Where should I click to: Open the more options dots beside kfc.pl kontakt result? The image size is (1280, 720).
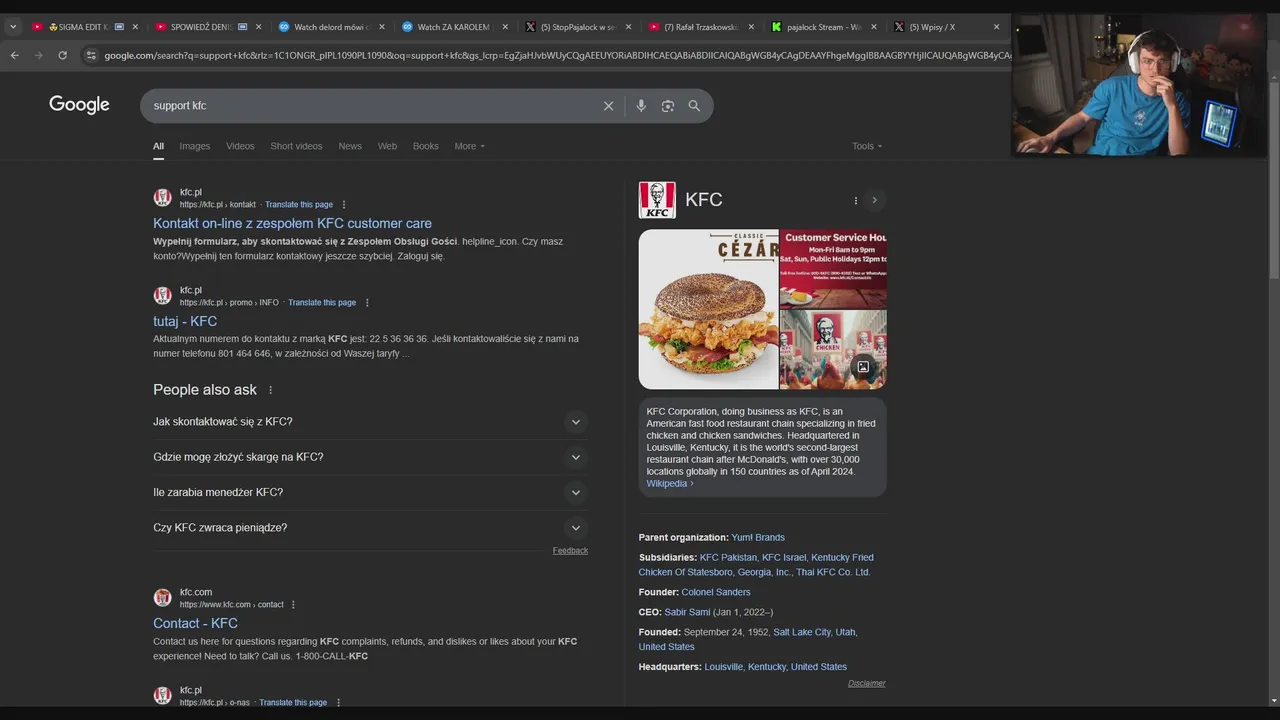pyautogui.click(x=344, y=205)
